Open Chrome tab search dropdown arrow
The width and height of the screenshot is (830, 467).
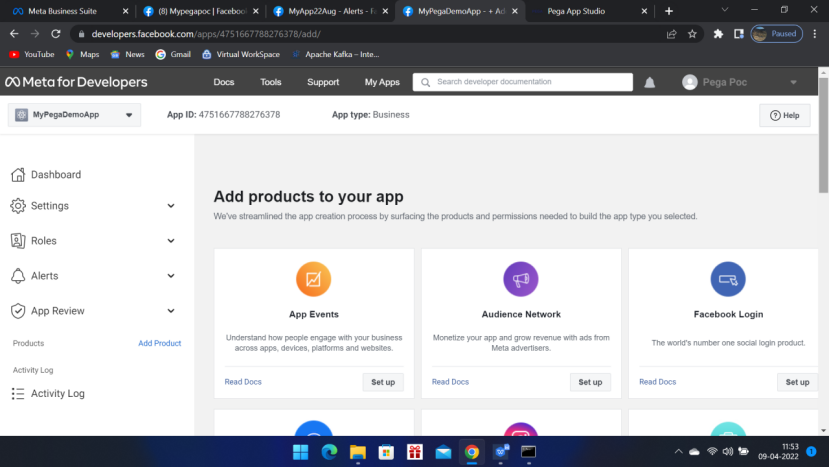725,10
